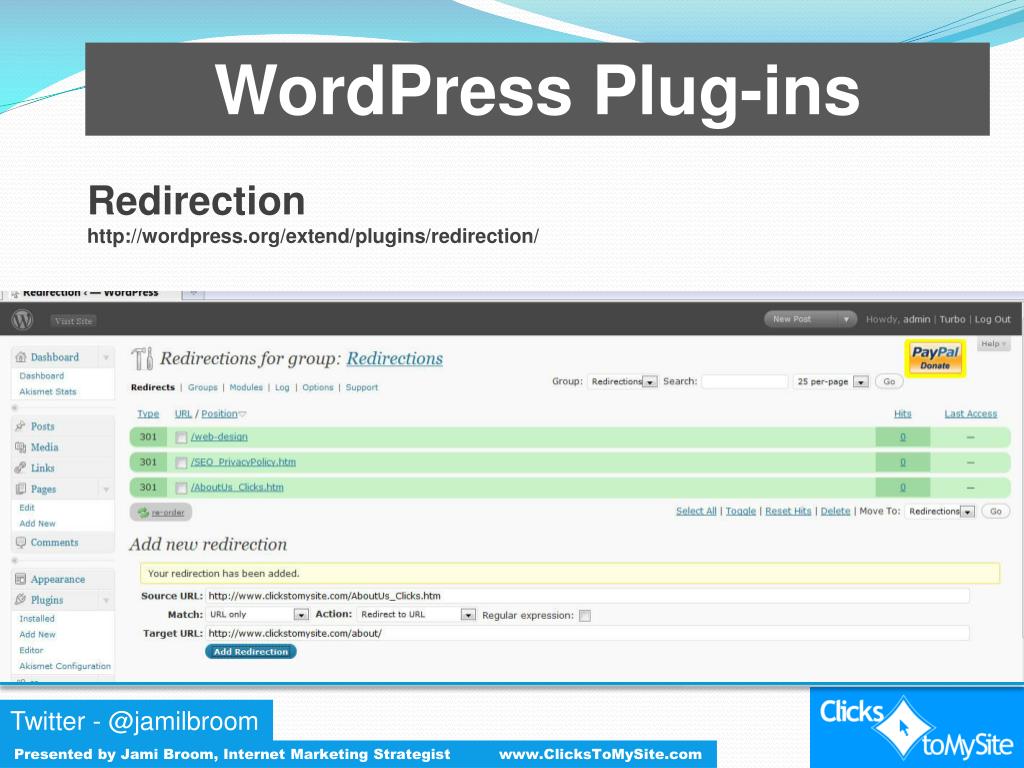Click the Delete link

click(x=835, y=511)
